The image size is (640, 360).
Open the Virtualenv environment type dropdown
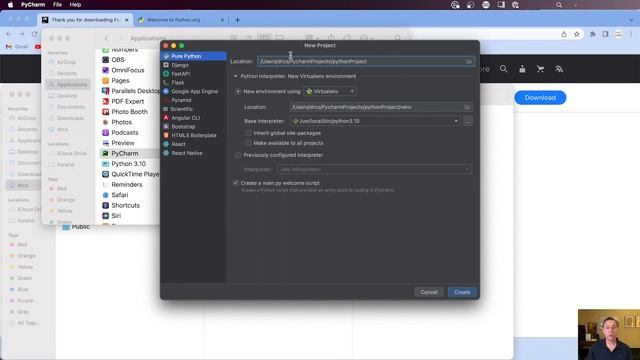(x=330, y=91)
